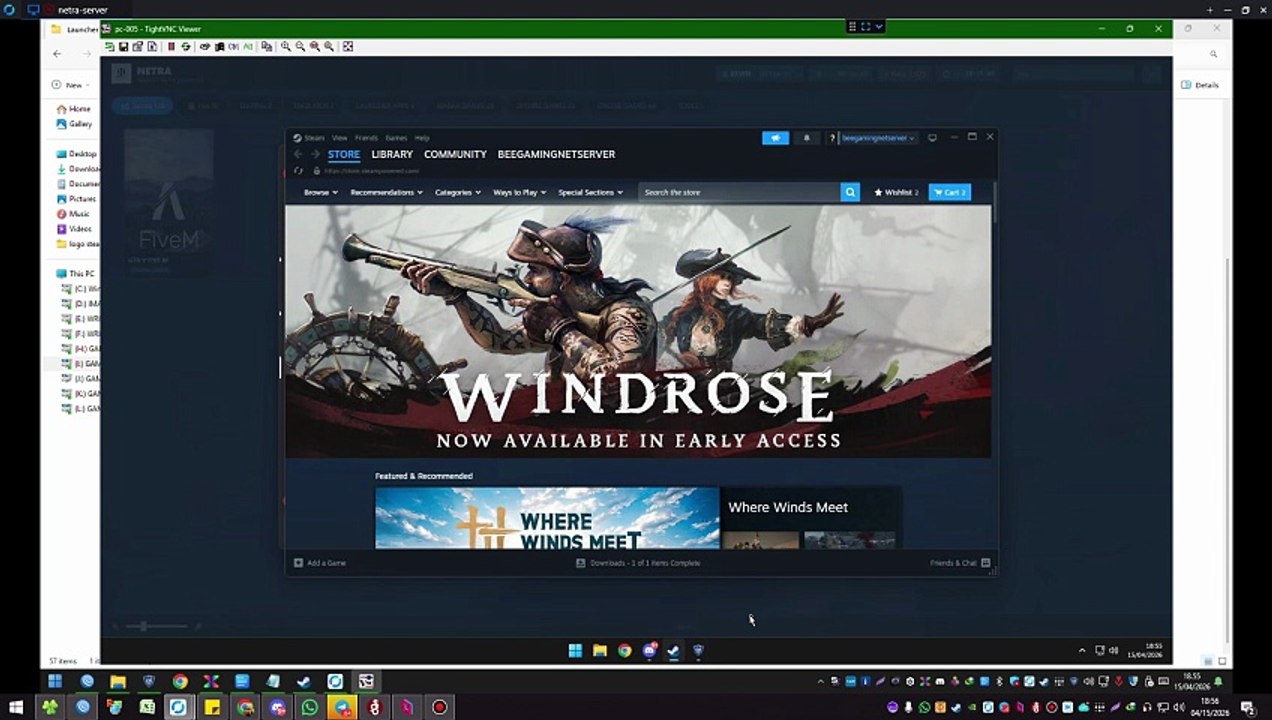The image size is (1272, 720).
Task: Open the Steam menu in menu bar
Action: coord(314,138)
